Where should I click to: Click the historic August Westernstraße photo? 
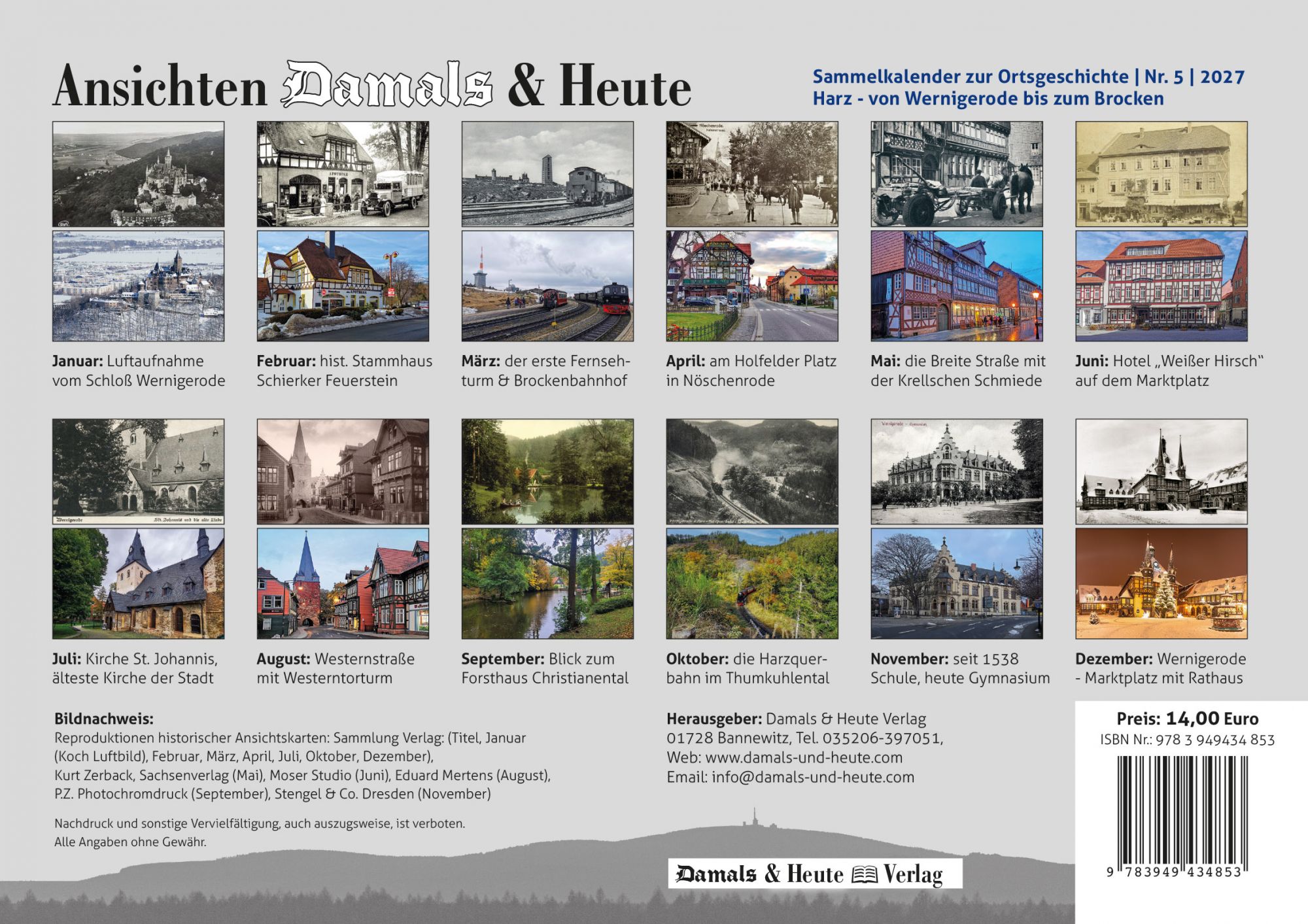pyautogui.click(x=343, y=471)
